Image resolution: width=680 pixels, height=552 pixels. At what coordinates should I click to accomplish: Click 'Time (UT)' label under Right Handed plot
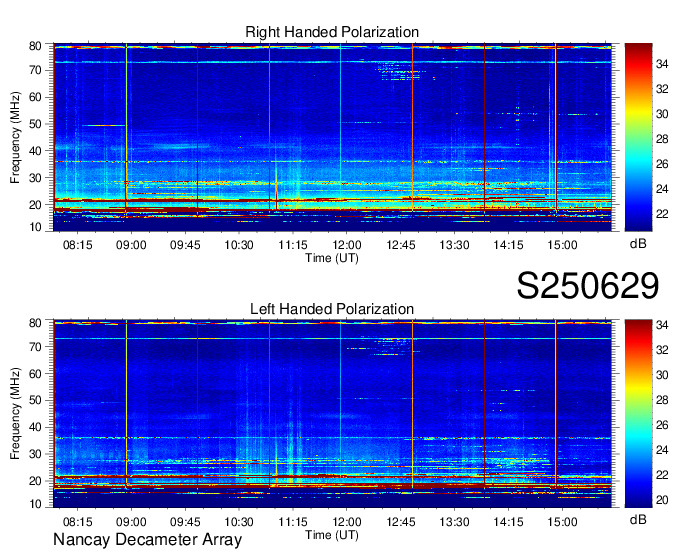click(332, 258)
